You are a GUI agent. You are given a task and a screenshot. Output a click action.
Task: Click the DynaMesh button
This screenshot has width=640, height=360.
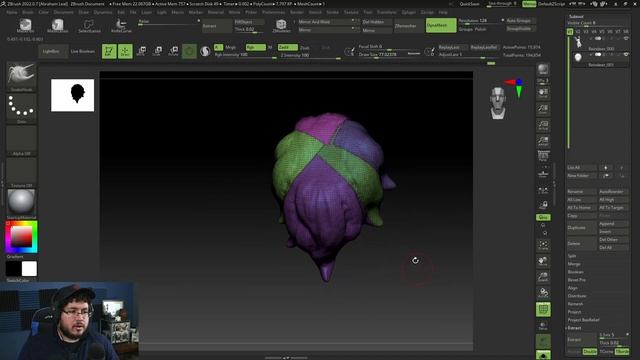(441, 25)
